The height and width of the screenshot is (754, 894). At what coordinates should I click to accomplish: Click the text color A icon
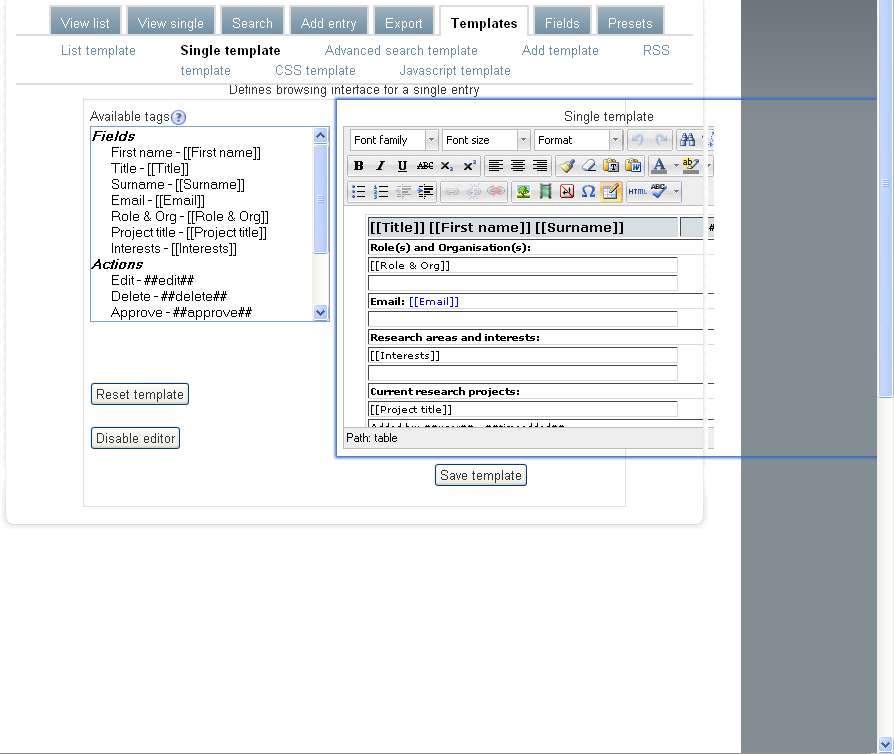[x=659, y=166]
